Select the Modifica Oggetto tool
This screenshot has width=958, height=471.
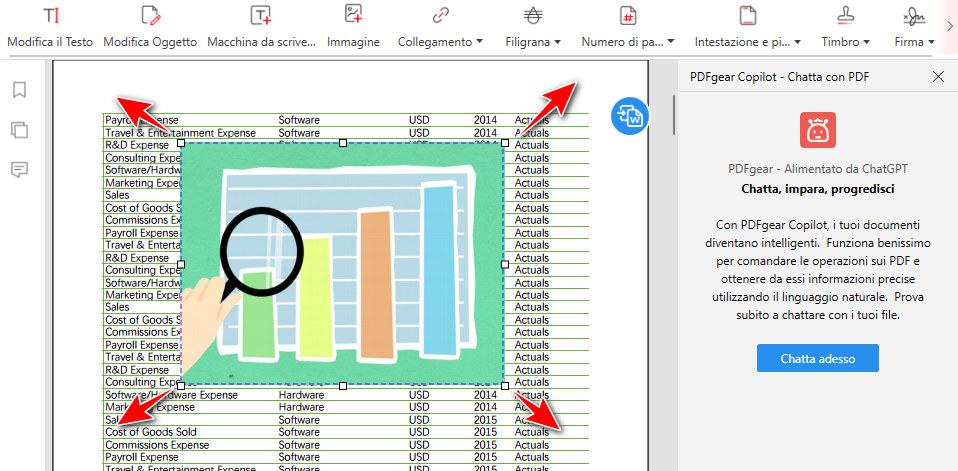coord(150,27)
